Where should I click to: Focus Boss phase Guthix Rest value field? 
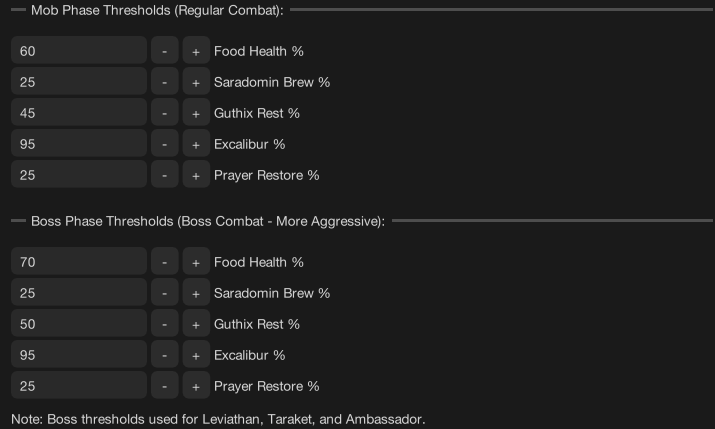pyautogui.click(x=79, y=324)
